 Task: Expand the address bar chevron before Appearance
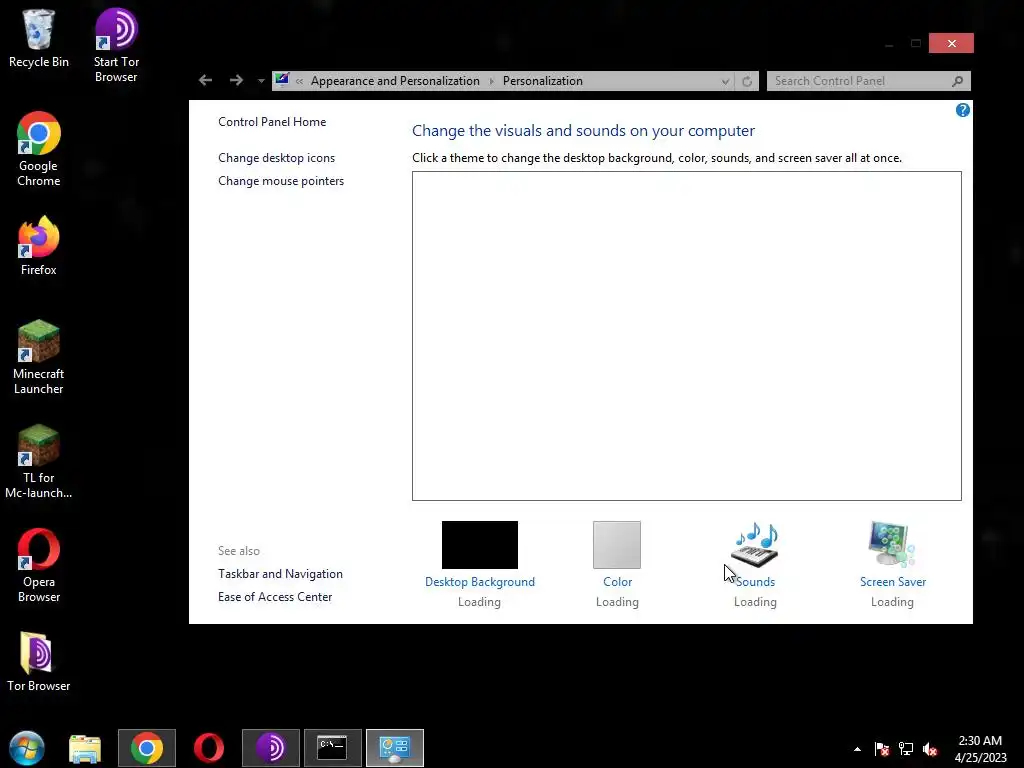coord(299,81)
